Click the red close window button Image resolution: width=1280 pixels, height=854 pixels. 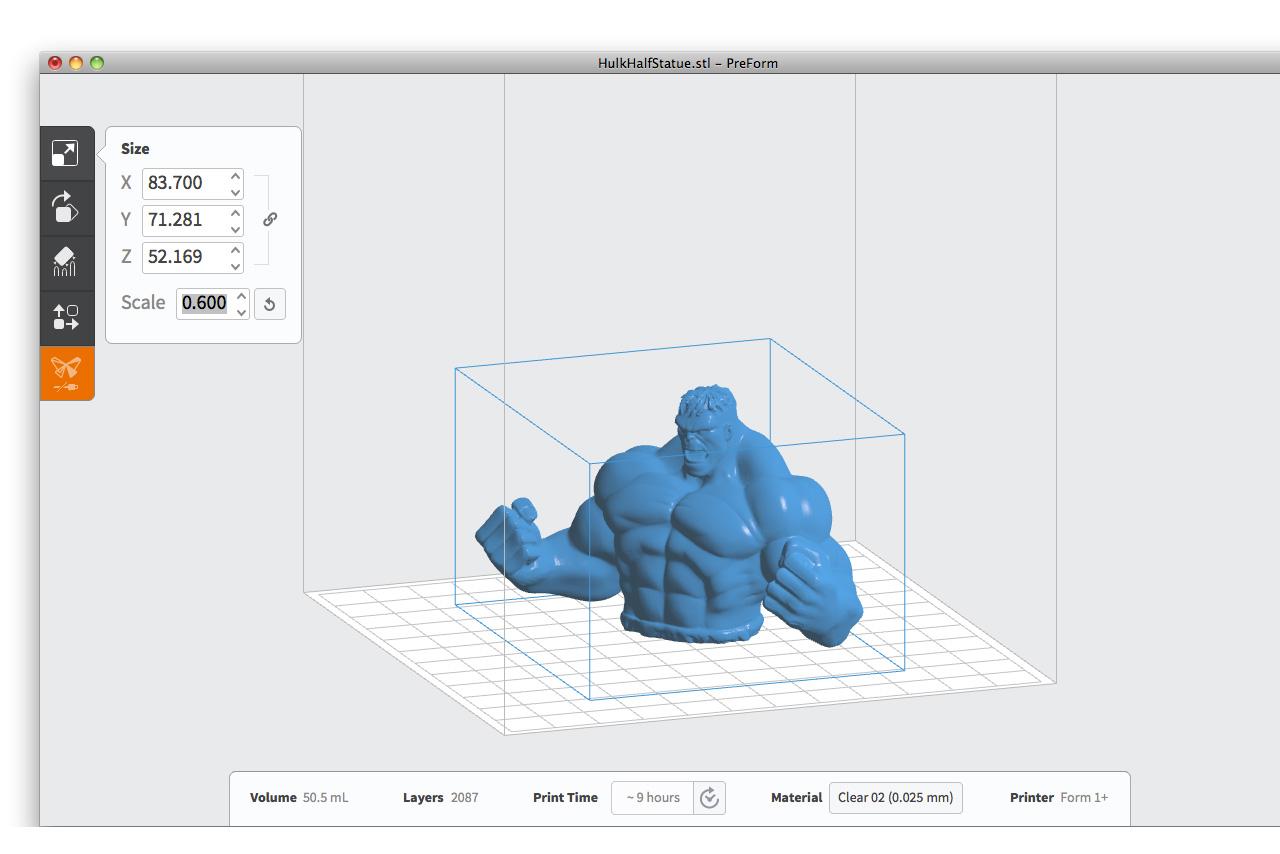point(55,63)
